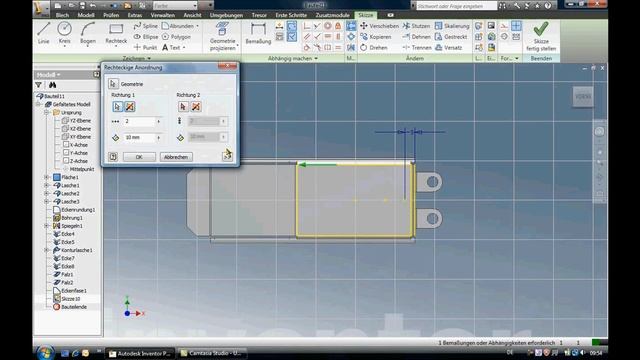Image resolution: width=640 pixels, height=360 pixels.
Task: Click the Geometrie selection arrow button
Action: (113, 84)
